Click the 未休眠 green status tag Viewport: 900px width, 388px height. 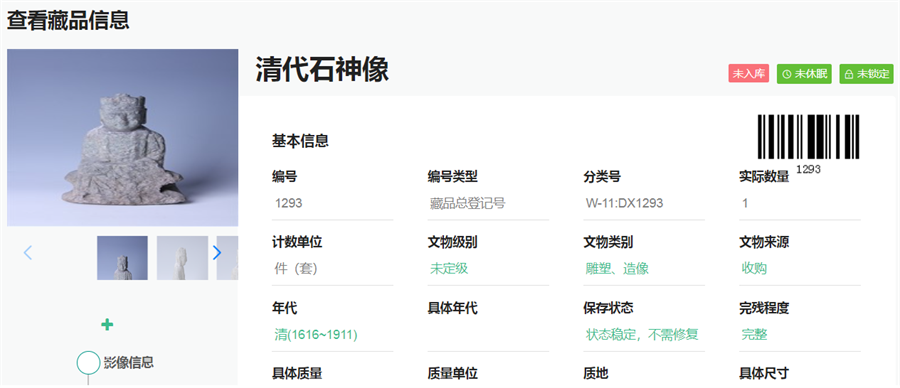point(804,74)
